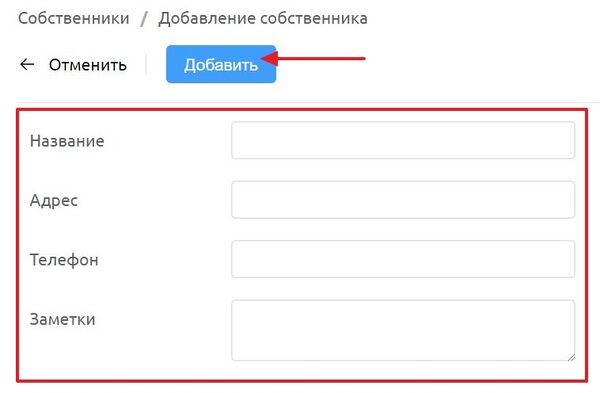Click the blue Добавить button
Viewport: 600px width, 393px height.
coord(221,64)
